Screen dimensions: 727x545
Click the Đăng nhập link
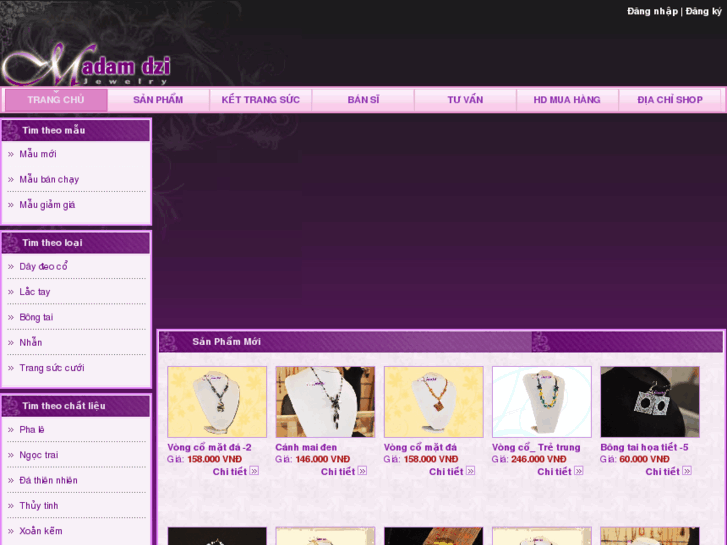point(652,11)
